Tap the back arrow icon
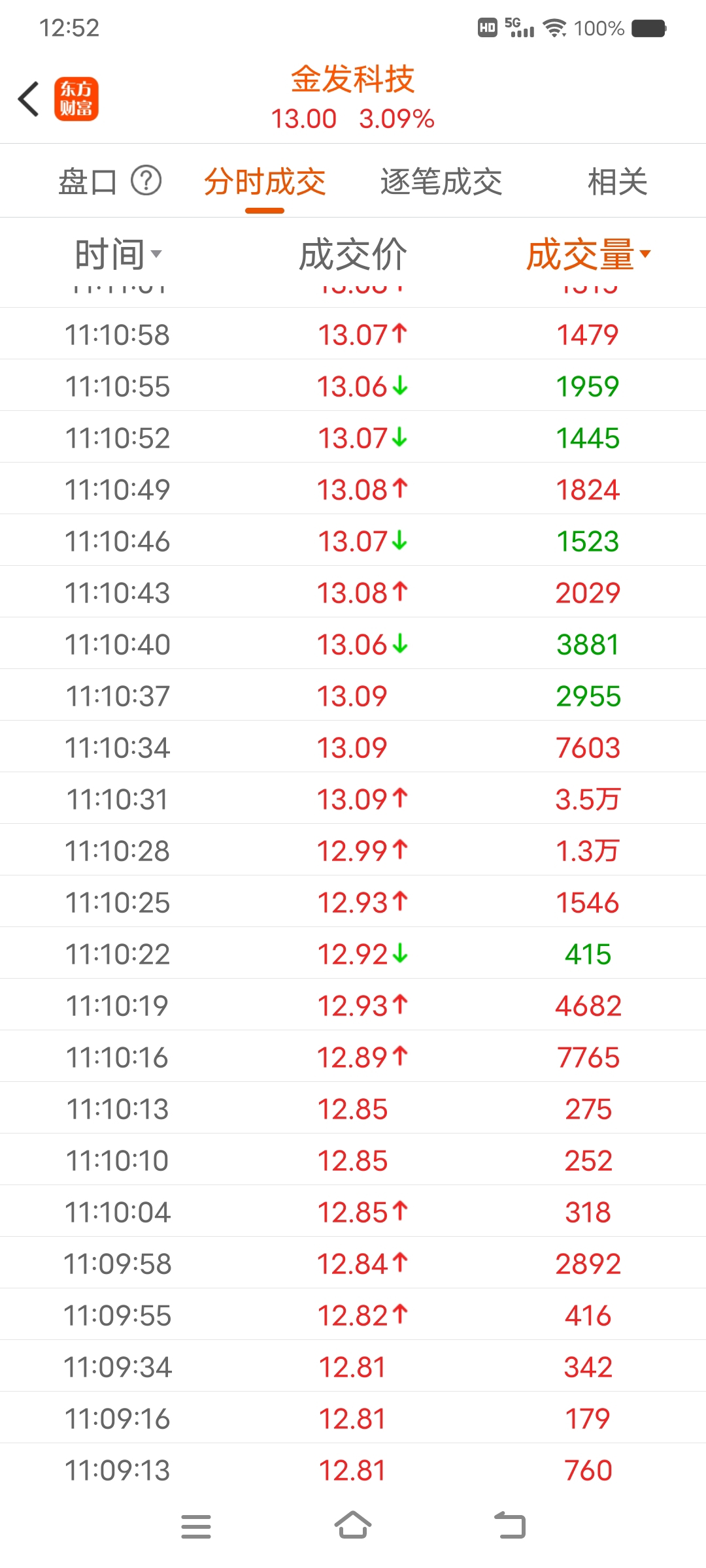Screen dimensions: 706x1568 point(29,99)
